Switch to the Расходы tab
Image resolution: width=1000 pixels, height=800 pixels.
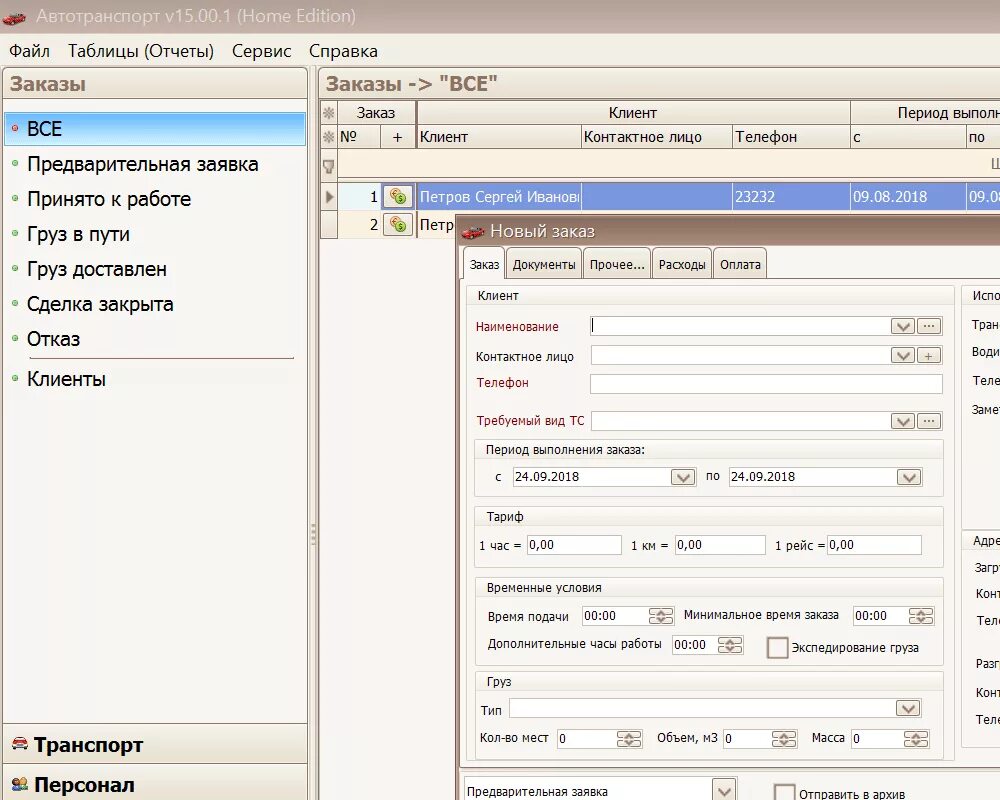tap(682, 265)
